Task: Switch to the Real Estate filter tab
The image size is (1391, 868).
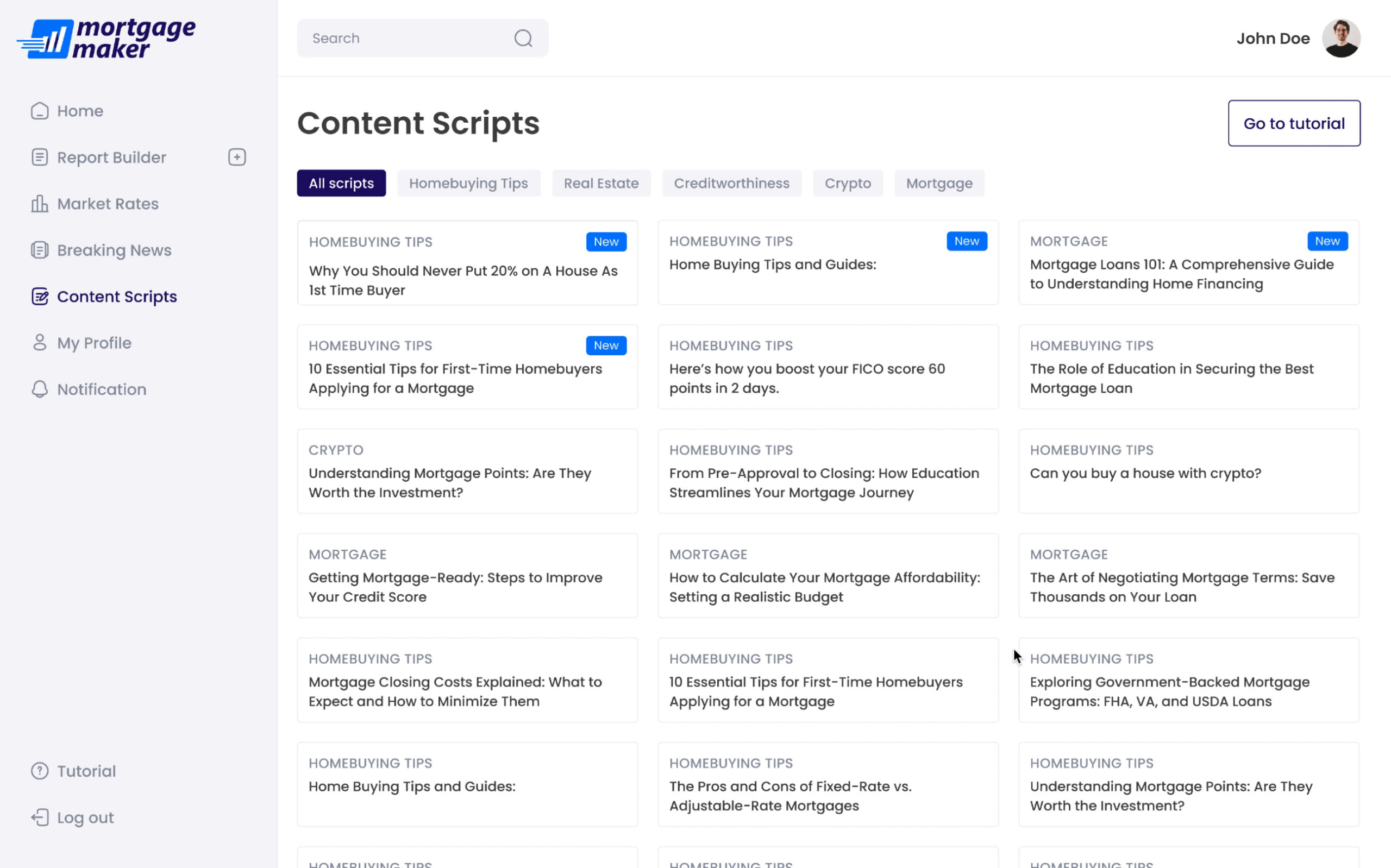Action: pyautogui.click(x=601, y=183)
